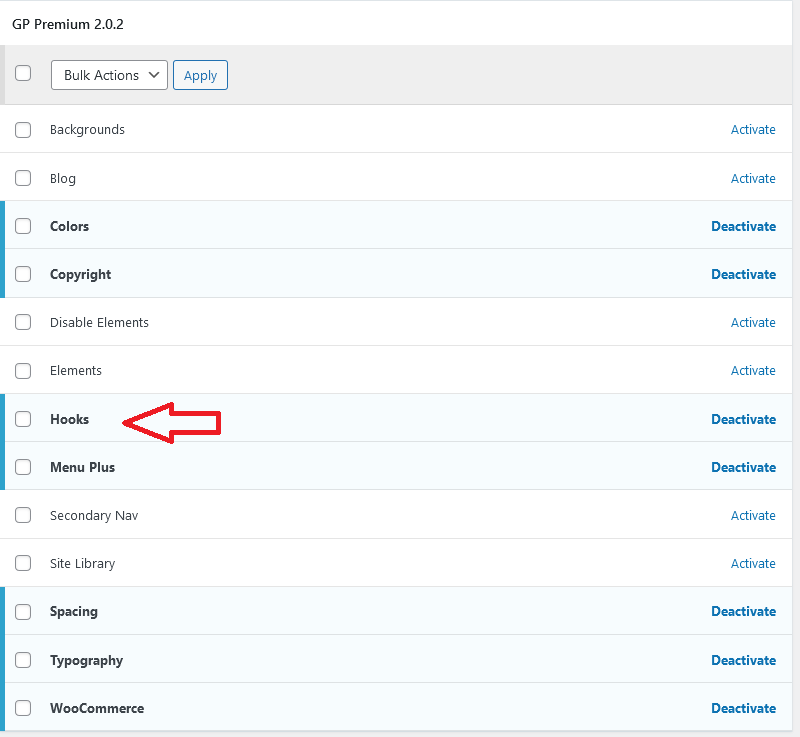Click the Spacing module name
Screen dimensions: 800x737
(74, 612)
